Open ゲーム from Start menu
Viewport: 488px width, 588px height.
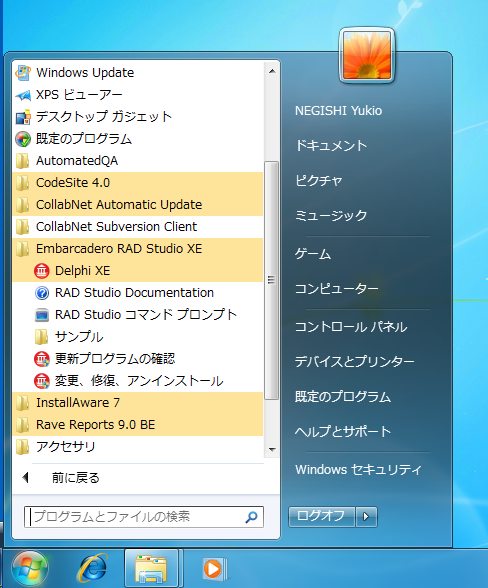click(x=313, y=254)
